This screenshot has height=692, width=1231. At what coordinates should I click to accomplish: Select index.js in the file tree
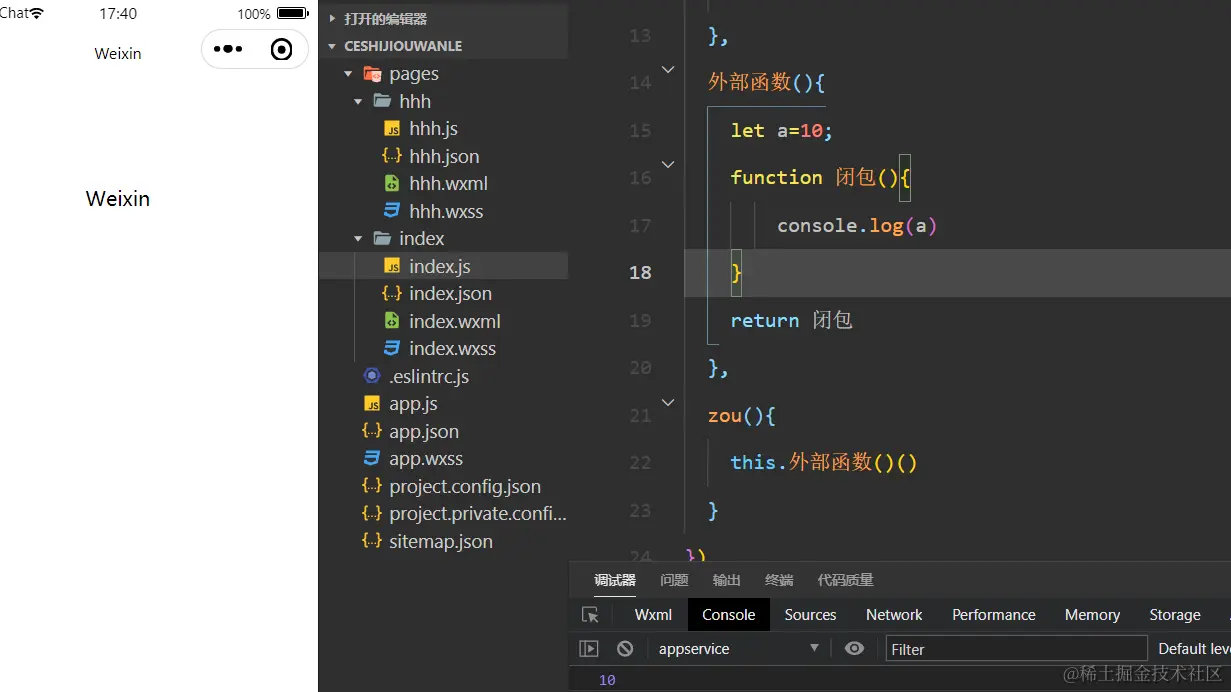click(x=443, y=266)
